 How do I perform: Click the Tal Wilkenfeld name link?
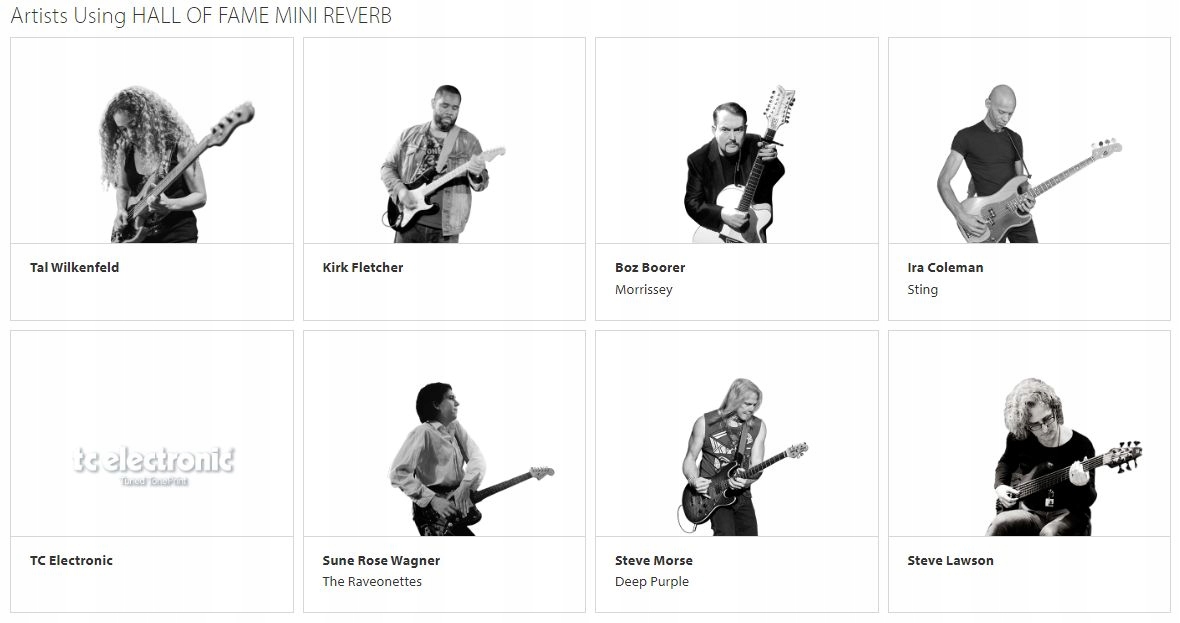(x=75, y=267)
